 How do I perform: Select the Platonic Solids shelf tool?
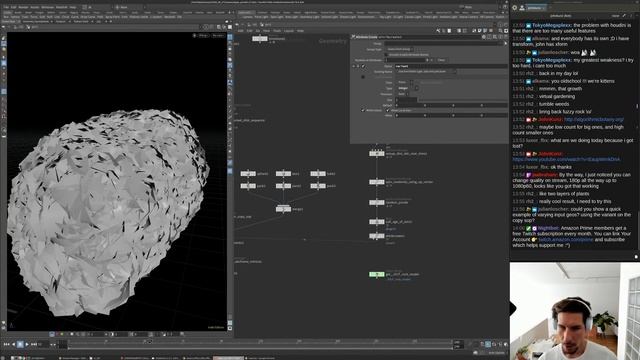pyautogui.click(x=139, y=17)
